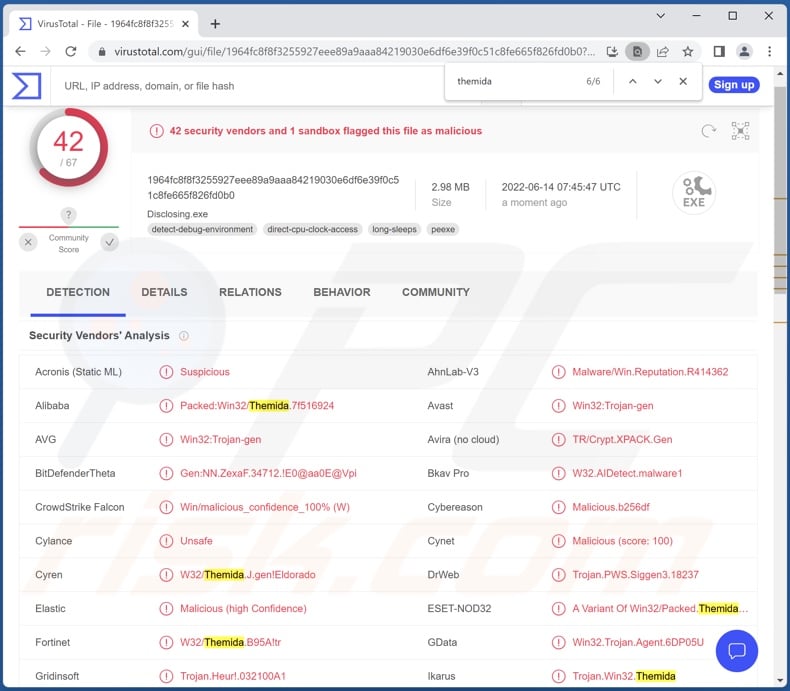Click the reanalyze file icon

pos(708,131)
